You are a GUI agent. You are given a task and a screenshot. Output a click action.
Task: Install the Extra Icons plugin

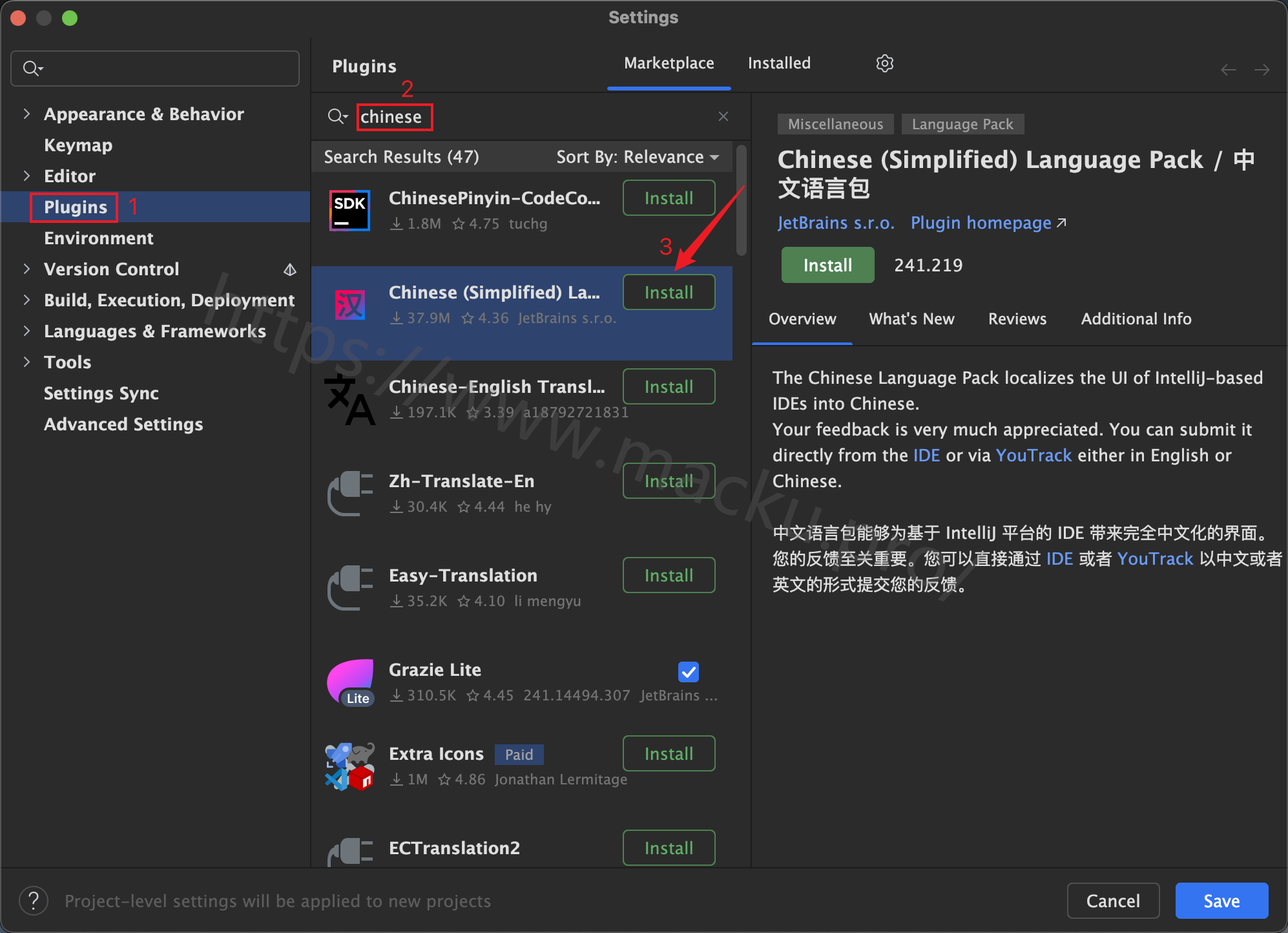coord(669,753)
